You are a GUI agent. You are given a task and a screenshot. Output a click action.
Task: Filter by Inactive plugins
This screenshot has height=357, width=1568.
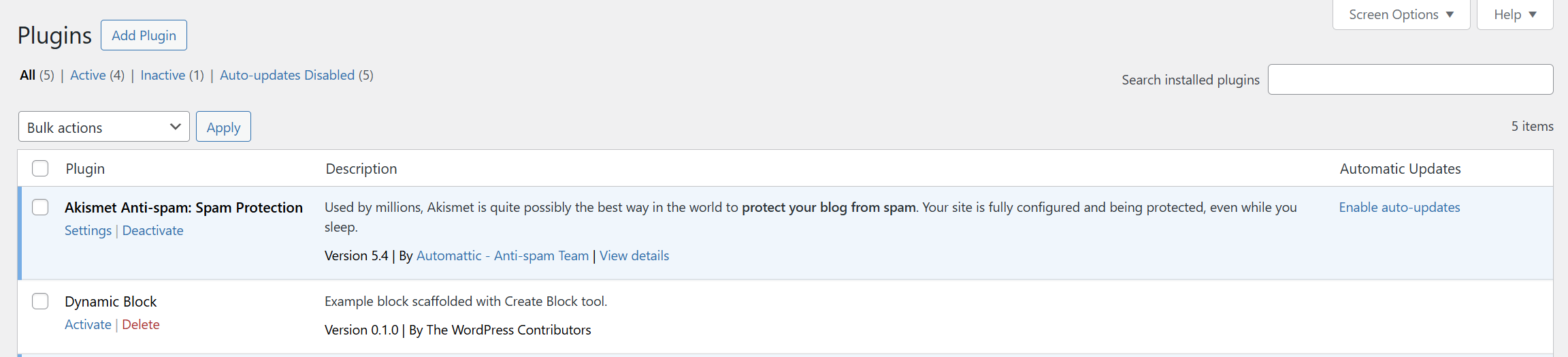(x=163, y=75)
